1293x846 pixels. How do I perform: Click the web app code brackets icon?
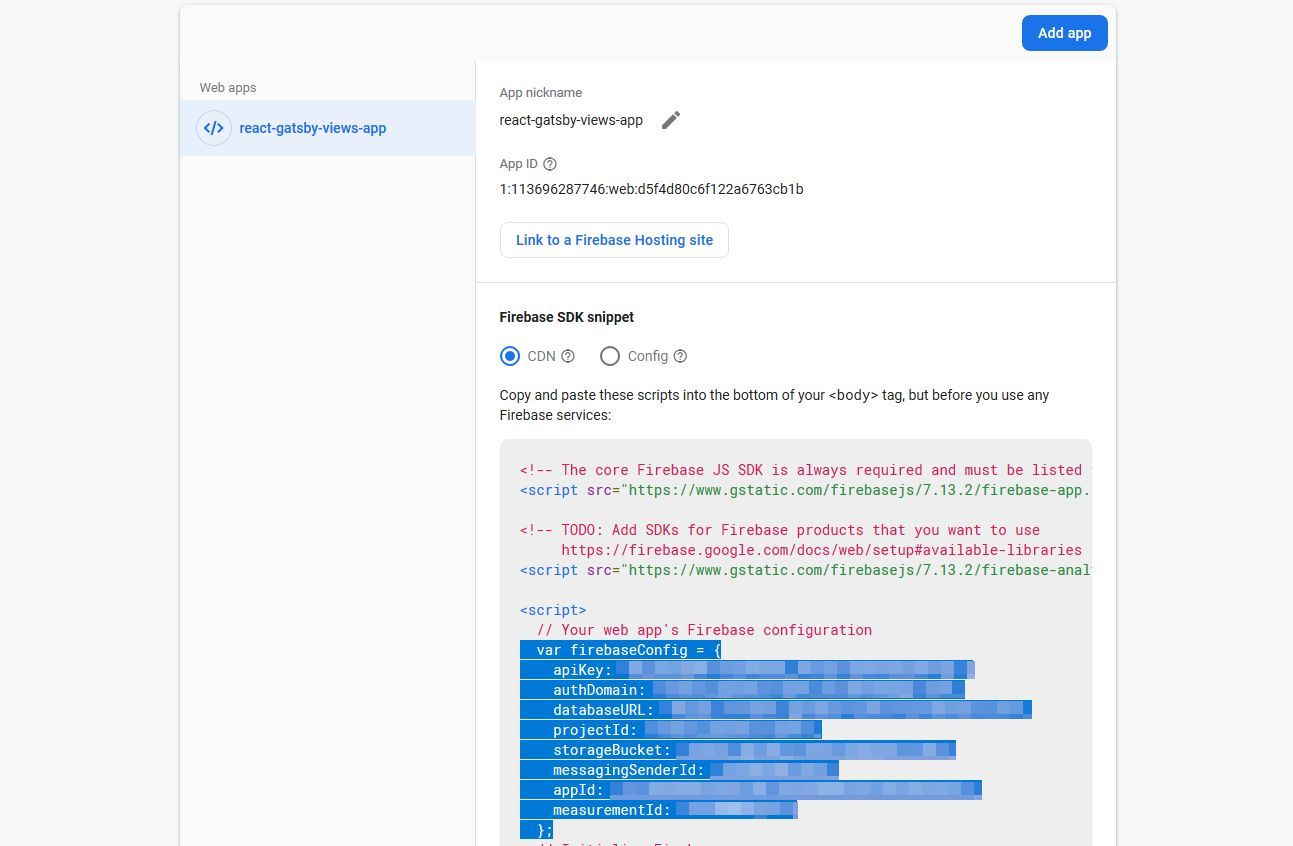tap(214, 128)
